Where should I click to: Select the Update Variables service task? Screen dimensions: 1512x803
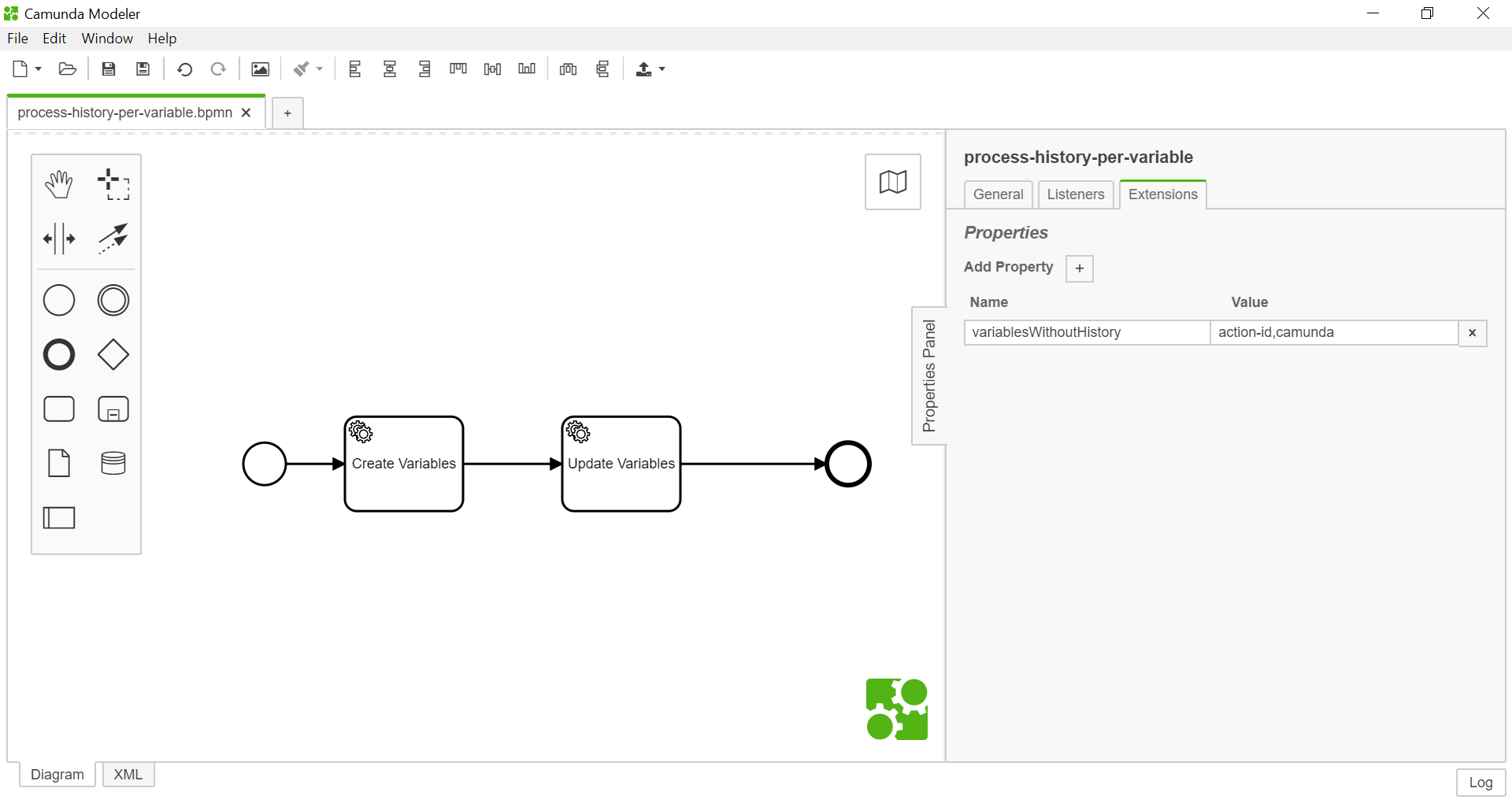pos(621,464)
